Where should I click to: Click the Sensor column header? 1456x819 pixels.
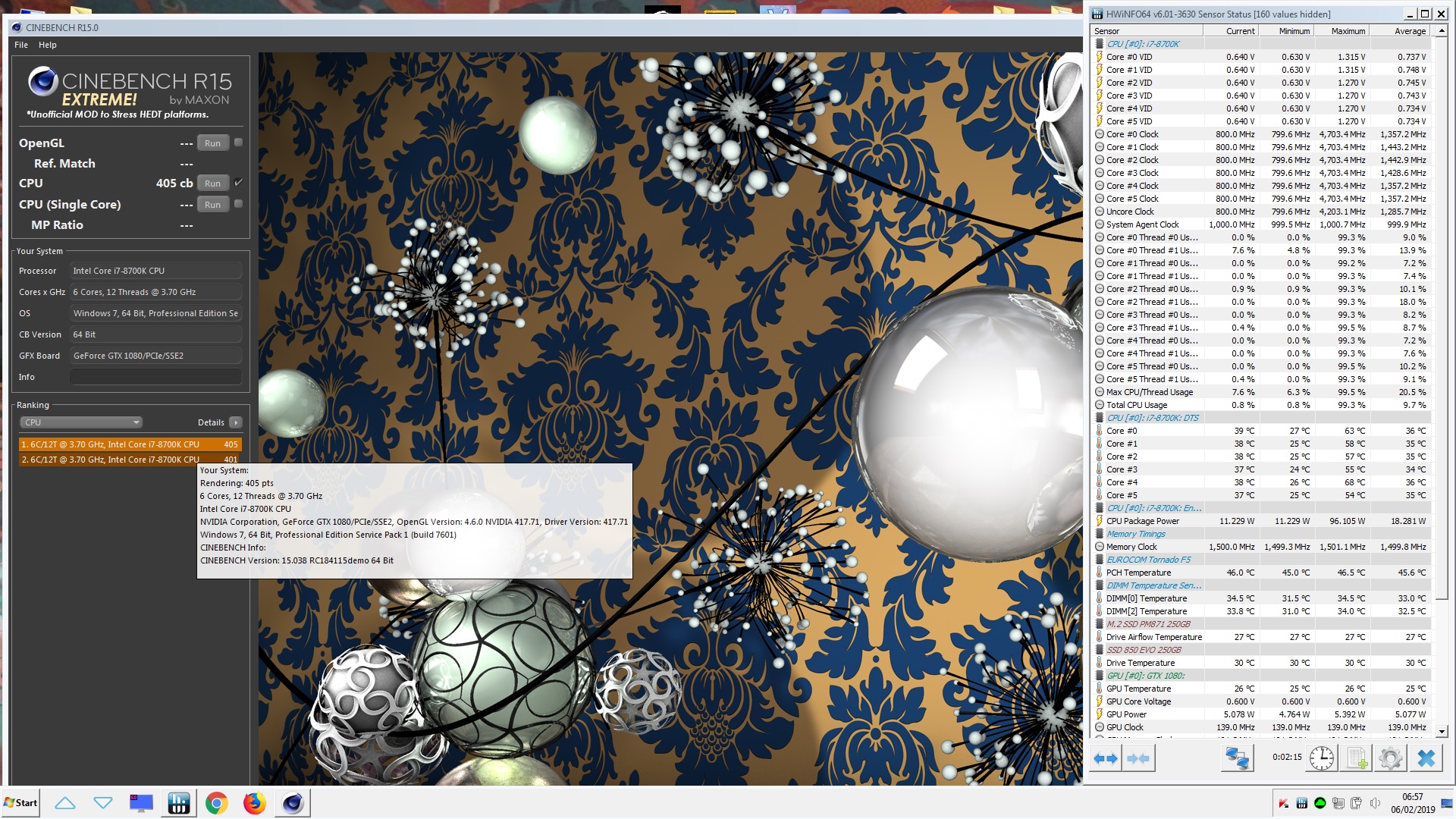click(1147, 31)
